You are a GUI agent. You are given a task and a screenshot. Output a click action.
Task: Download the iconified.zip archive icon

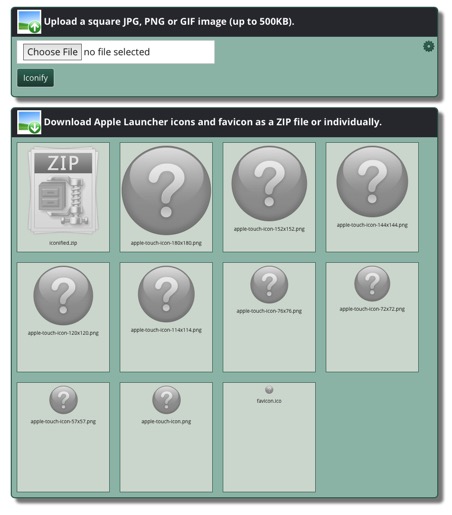pyautogui.click(x=63, y=191)
